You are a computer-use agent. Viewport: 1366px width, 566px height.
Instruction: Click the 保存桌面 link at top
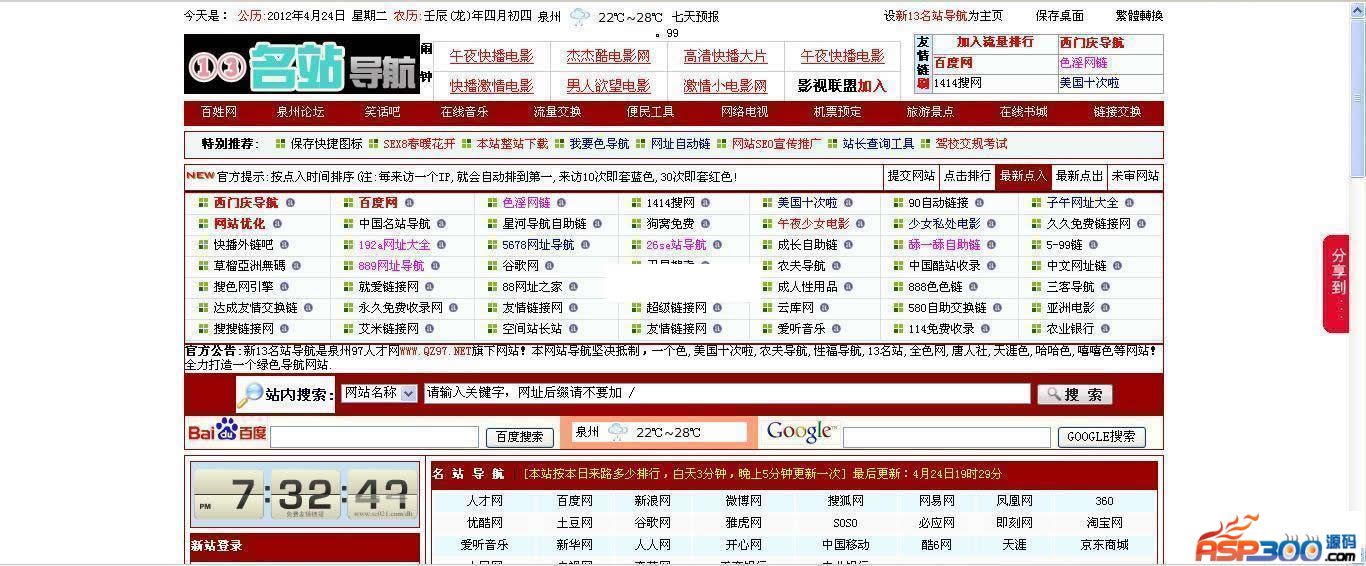1060,16
